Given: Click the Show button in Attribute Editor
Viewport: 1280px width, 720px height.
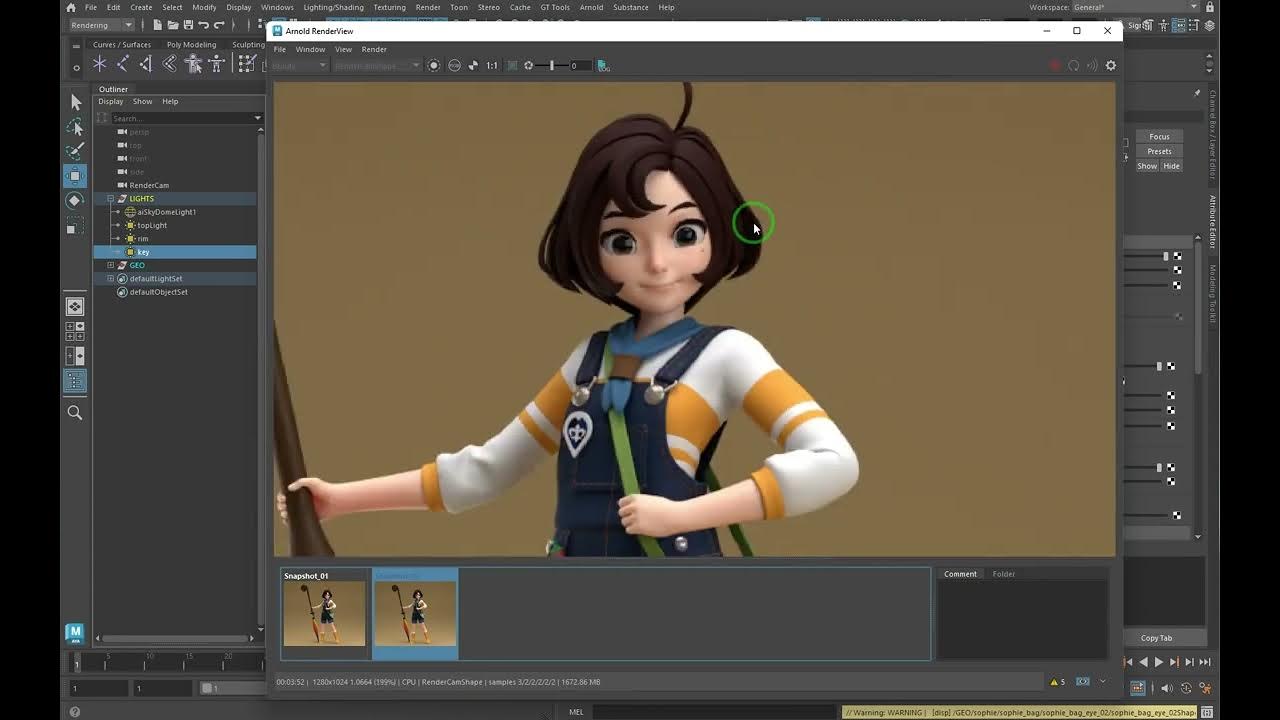Looking at the screenshot, I should (1147, 166).
